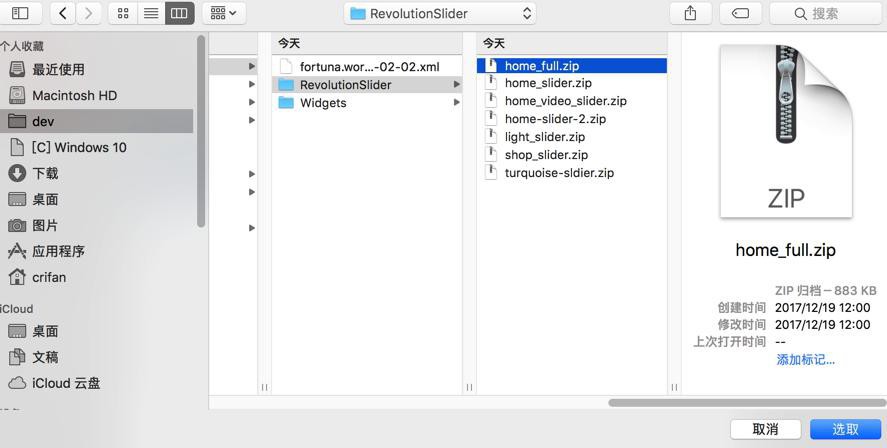Click the RevolutionSlider folder icon in column
The width and height of the screenshot is (887, 448).
coord(286,85)
